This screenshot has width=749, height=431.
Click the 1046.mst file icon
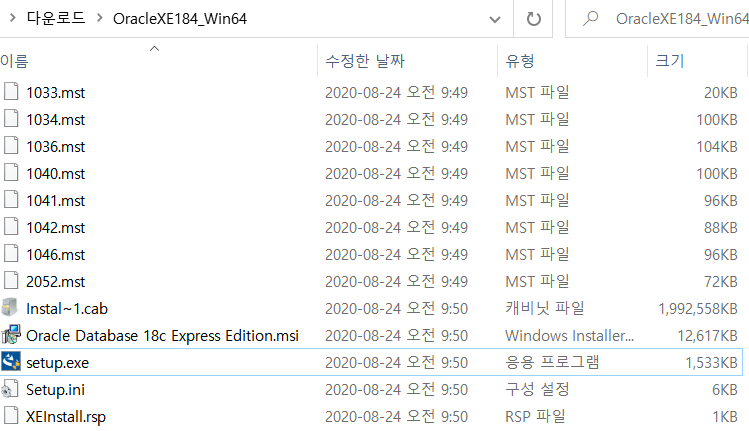tap(11, 253)
